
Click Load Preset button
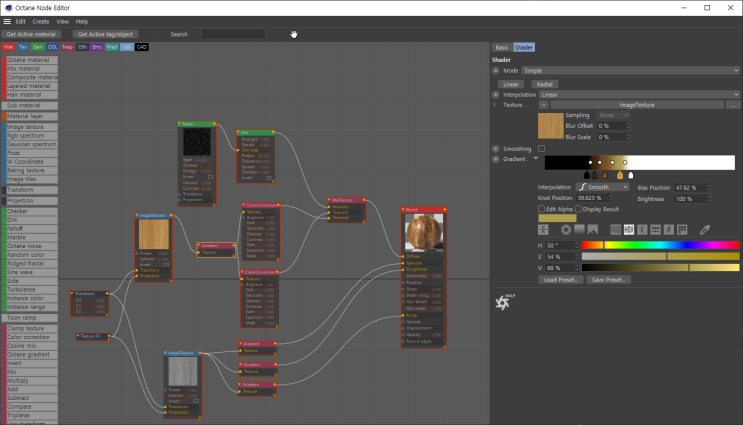(x=561, y=280)
